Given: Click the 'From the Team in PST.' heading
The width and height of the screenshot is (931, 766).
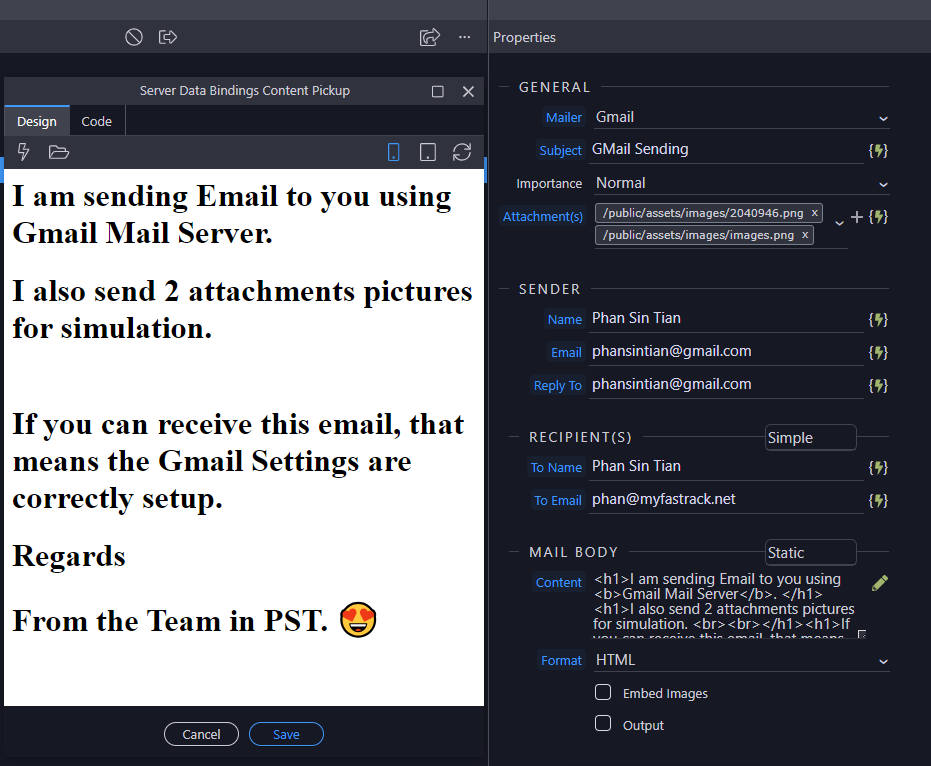Looking at the screenshot, I should [x=170, y=621].
